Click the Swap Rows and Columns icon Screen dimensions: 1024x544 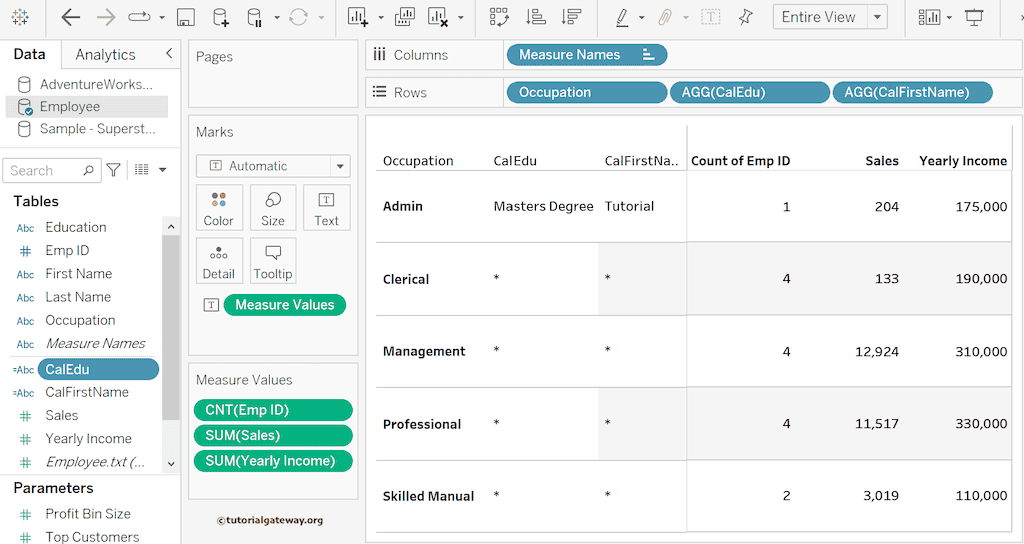tap(499, 17)
